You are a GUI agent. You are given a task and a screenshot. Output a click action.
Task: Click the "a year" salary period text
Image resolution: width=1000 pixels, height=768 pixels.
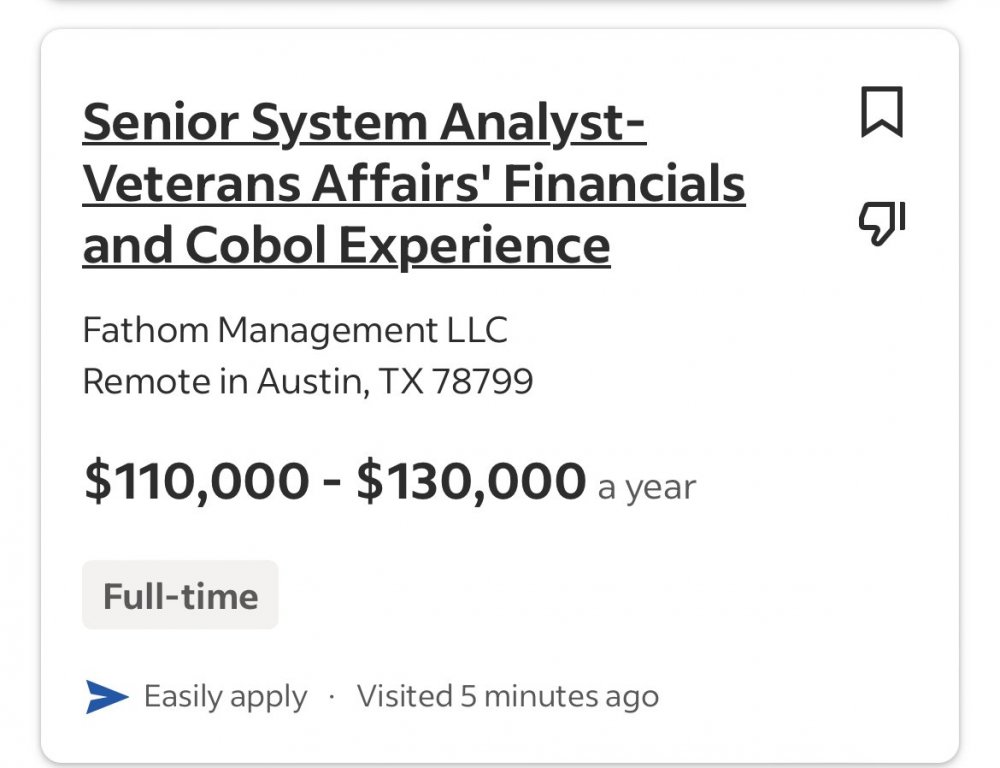click(x=646, y=488)
